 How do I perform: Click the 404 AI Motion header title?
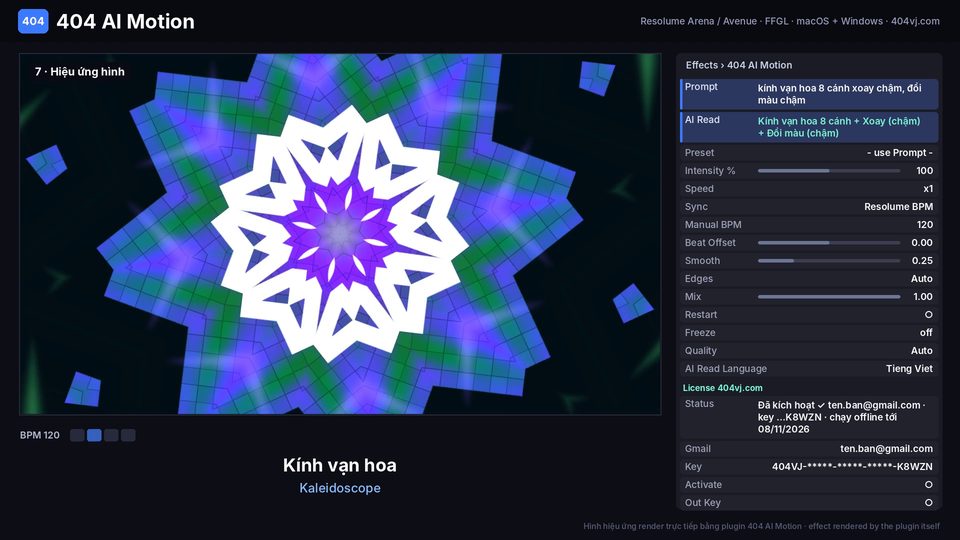(x=126, y=21)
